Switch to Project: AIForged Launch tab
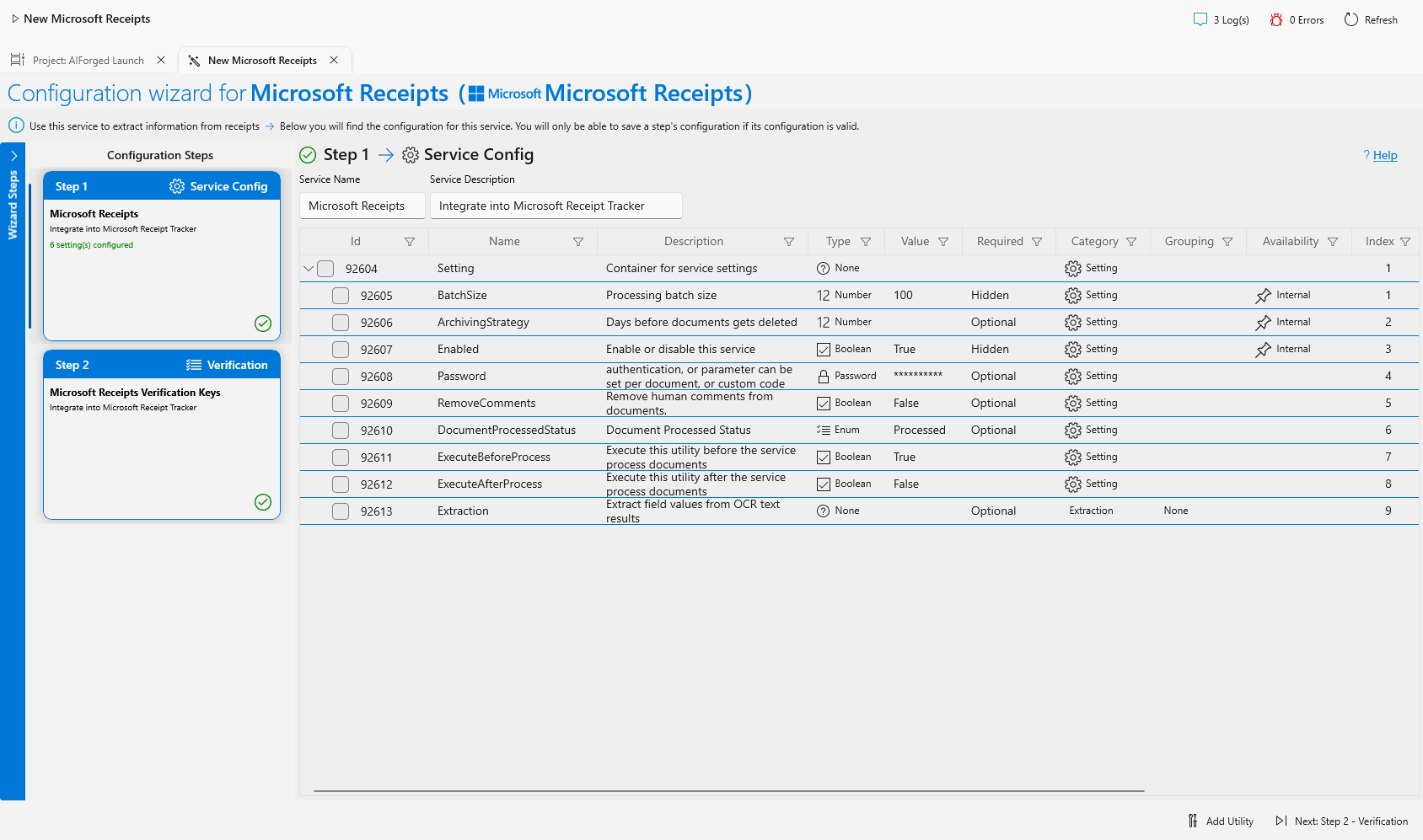1423x840 pixels. point(89,60)
